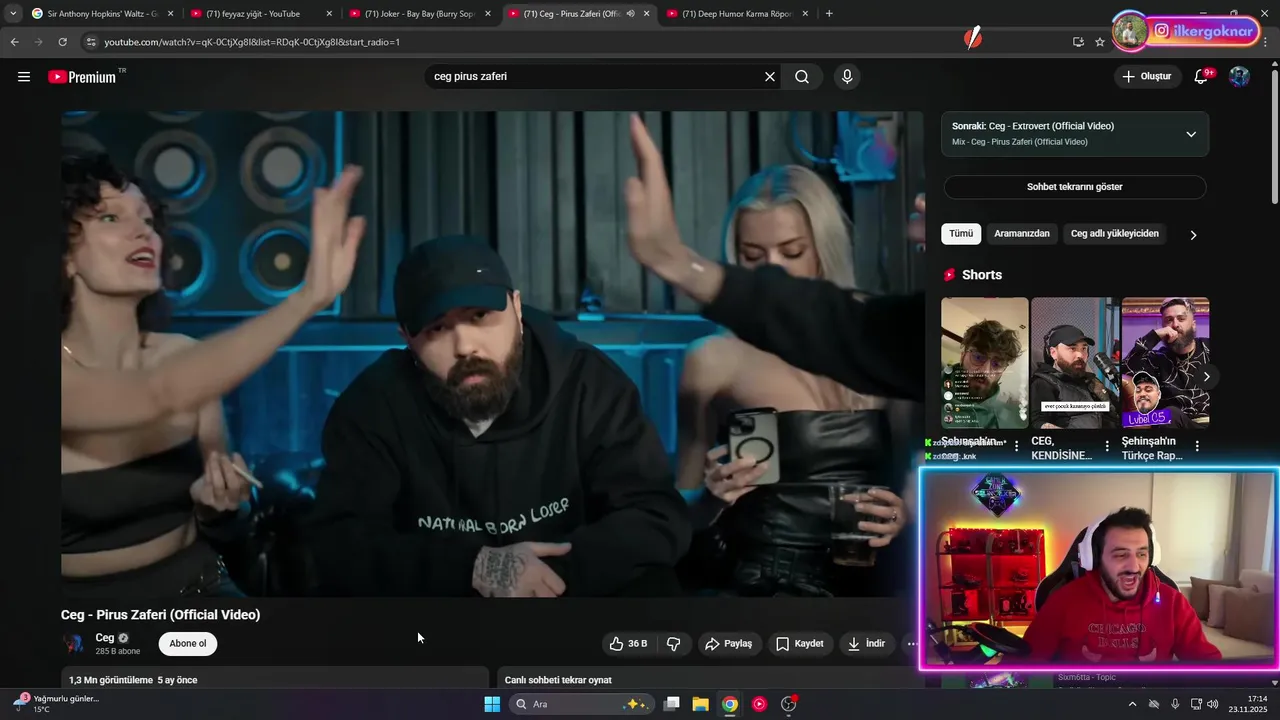Click Sohbet tekrarını göster button
This screenshot has width=1280, height=720.
coord(1075,187)
